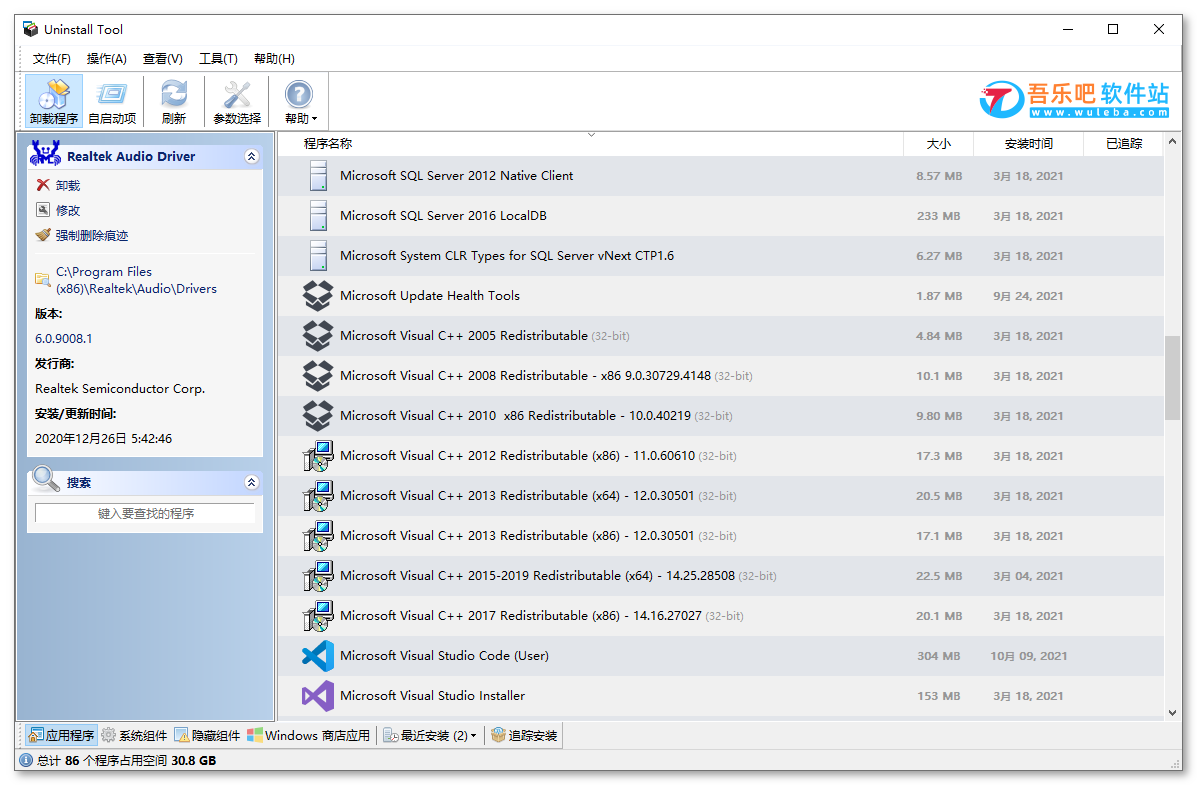Image resolution: width=1197 pixels, height=785 pixels.
Task: Click the magnifier icon in 搜索 panel
Action: pyautogui.click(x=46, y=479)
